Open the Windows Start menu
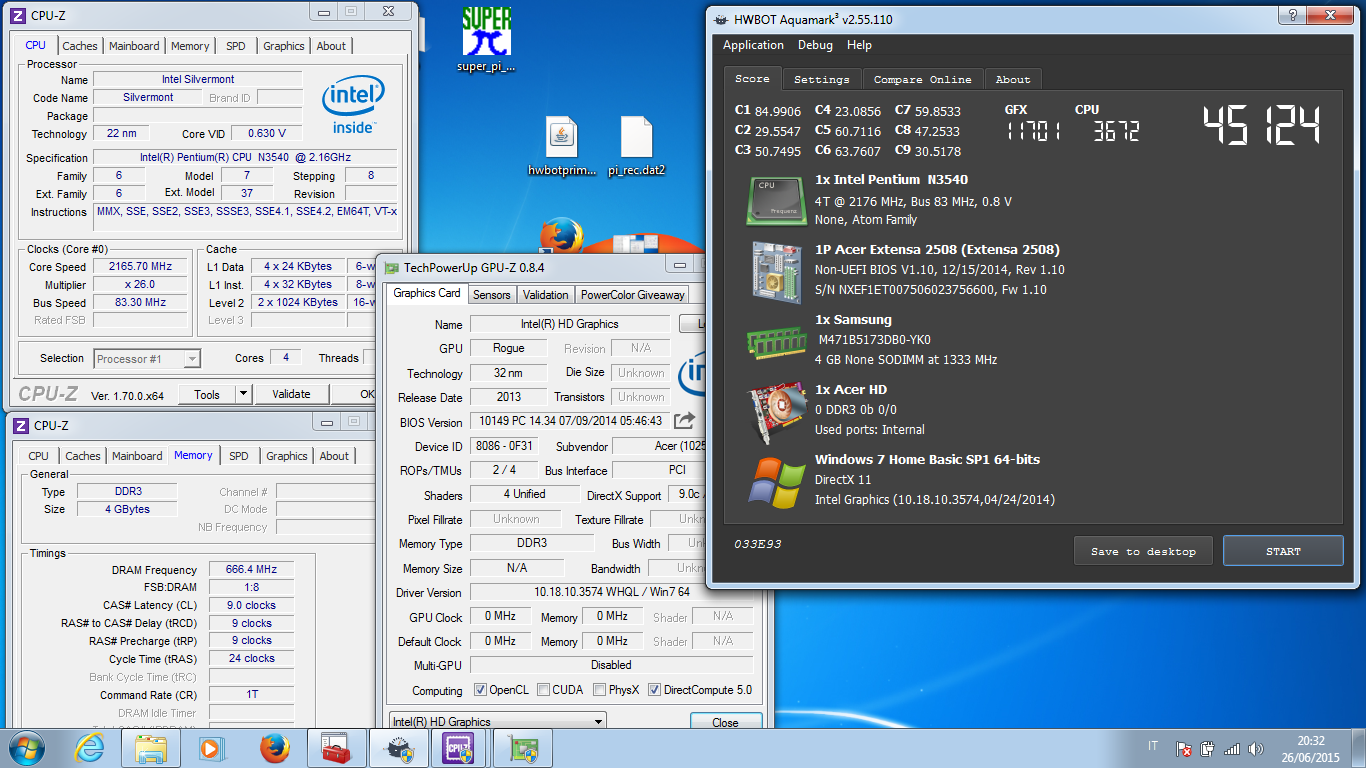Viewport: 1366px width, 768px height. pos(26,748)
